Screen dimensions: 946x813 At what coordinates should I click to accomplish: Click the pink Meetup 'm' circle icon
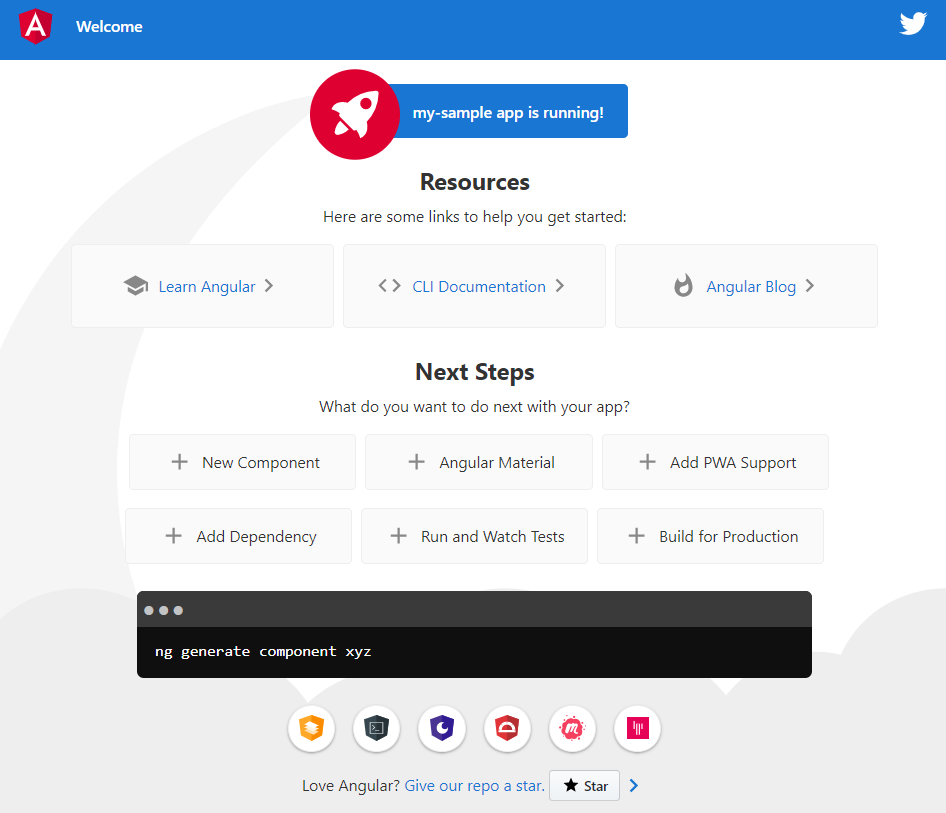tap(572, 729)
